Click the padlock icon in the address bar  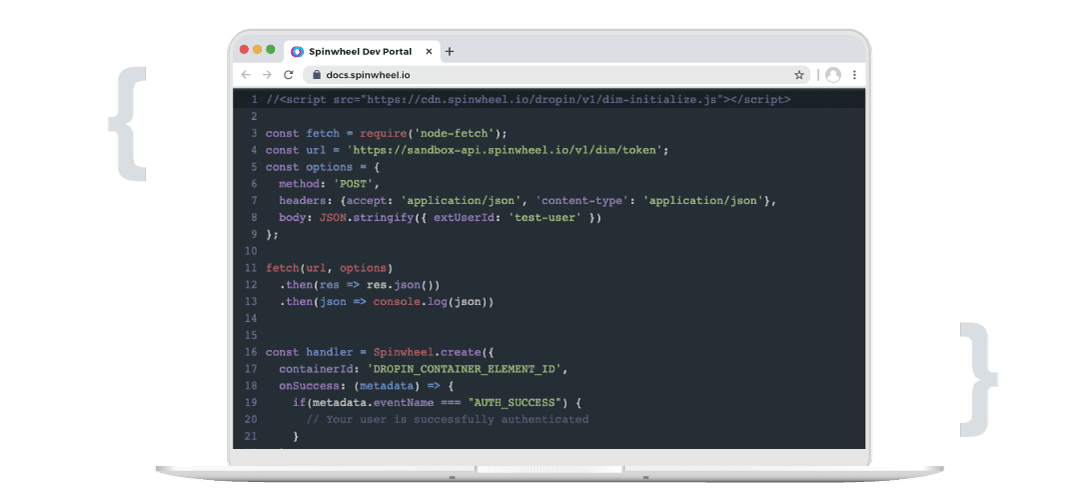317,75
